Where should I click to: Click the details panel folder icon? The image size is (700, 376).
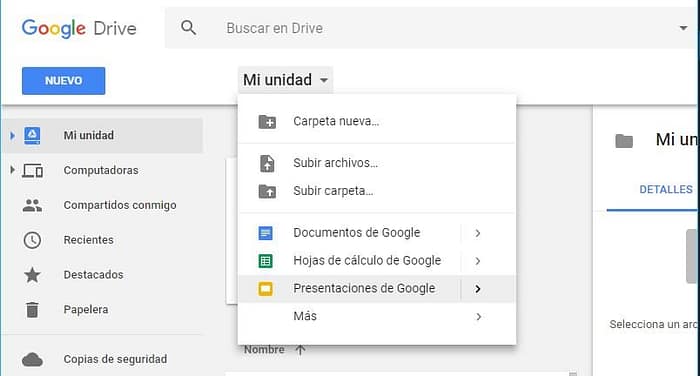click(624, 141)
